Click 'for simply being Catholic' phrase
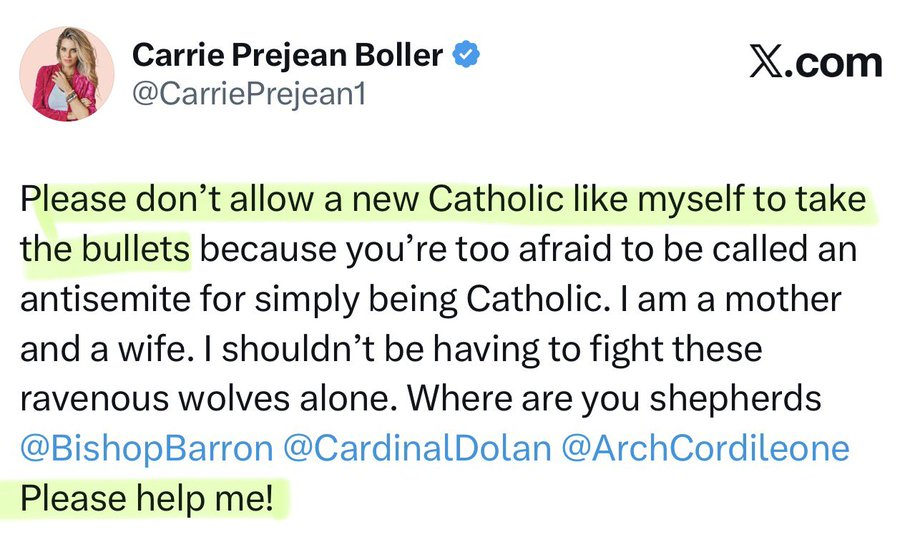Viewport: 900px width, 537px height. point(405,299)
